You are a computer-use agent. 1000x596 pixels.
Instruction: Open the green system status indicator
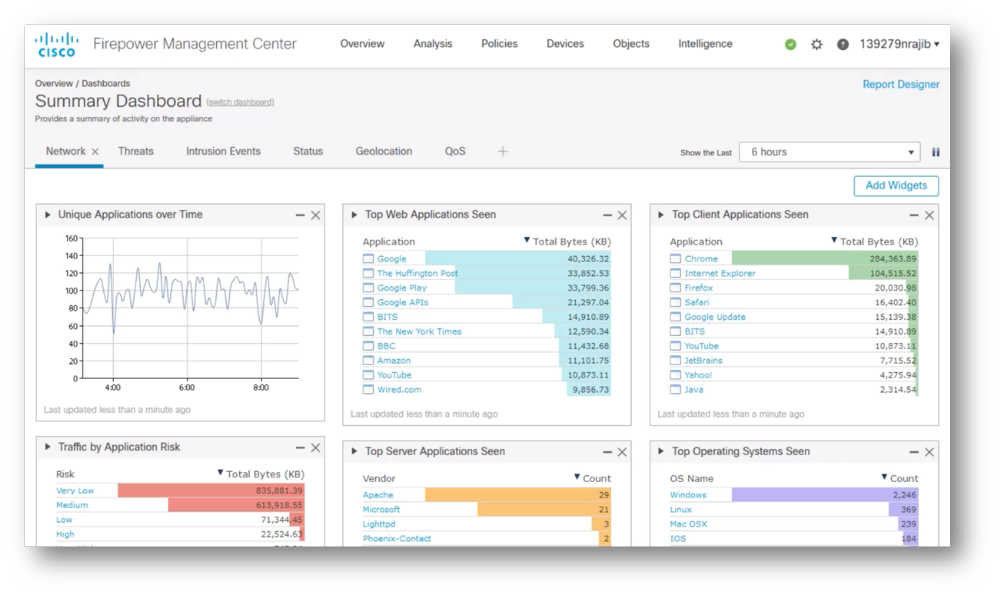coord(790,44)
